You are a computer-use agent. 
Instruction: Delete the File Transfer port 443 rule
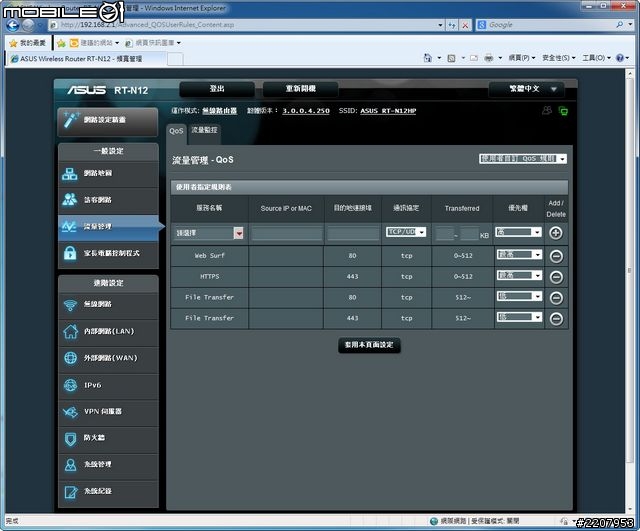556,319
